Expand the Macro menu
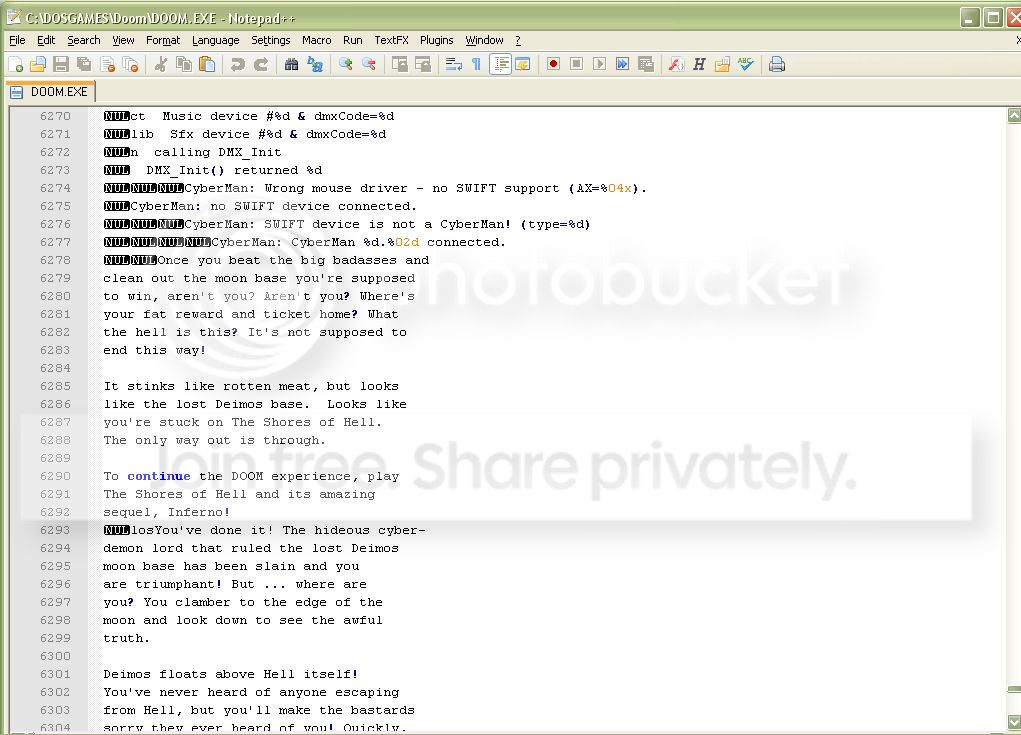 click(x=316, y=40)
